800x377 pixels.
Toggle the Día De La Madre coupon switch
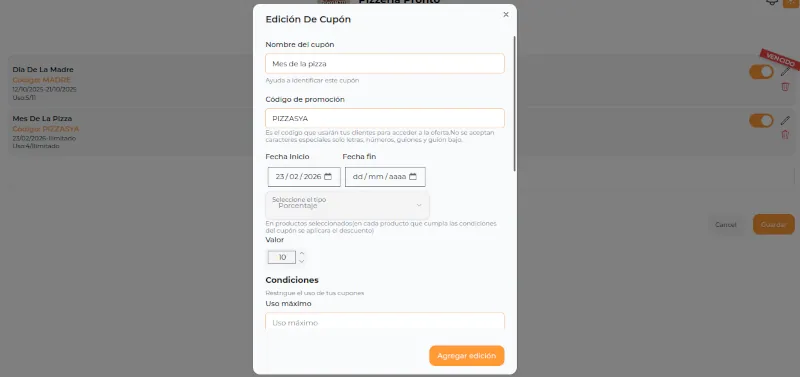[761, 72]
